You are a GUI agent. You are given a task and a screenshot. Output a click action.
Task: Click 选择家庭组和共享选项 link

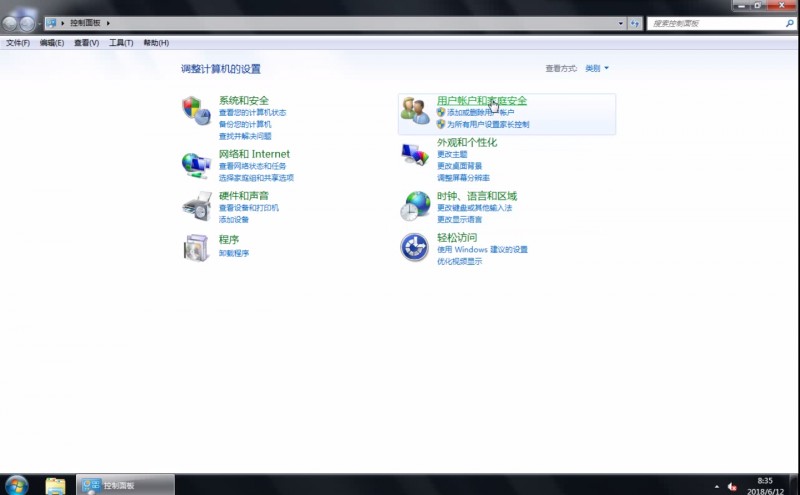[x=256, y=178]
